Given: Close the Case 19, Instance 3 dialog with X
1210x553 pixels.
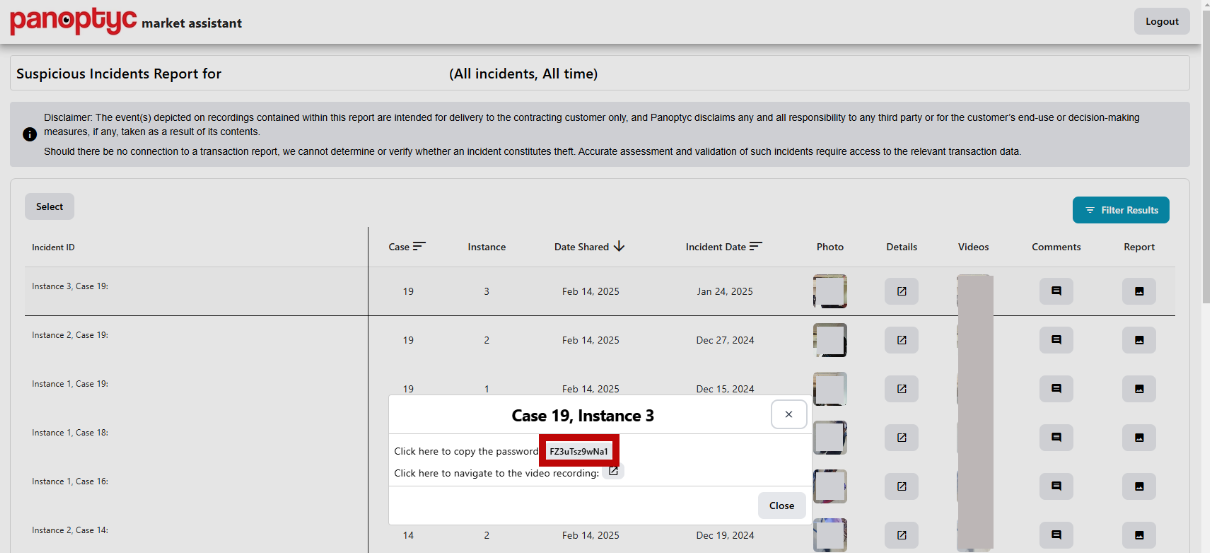Looking at the screenshot, I should pyautogui.click(x=788, y=414).
